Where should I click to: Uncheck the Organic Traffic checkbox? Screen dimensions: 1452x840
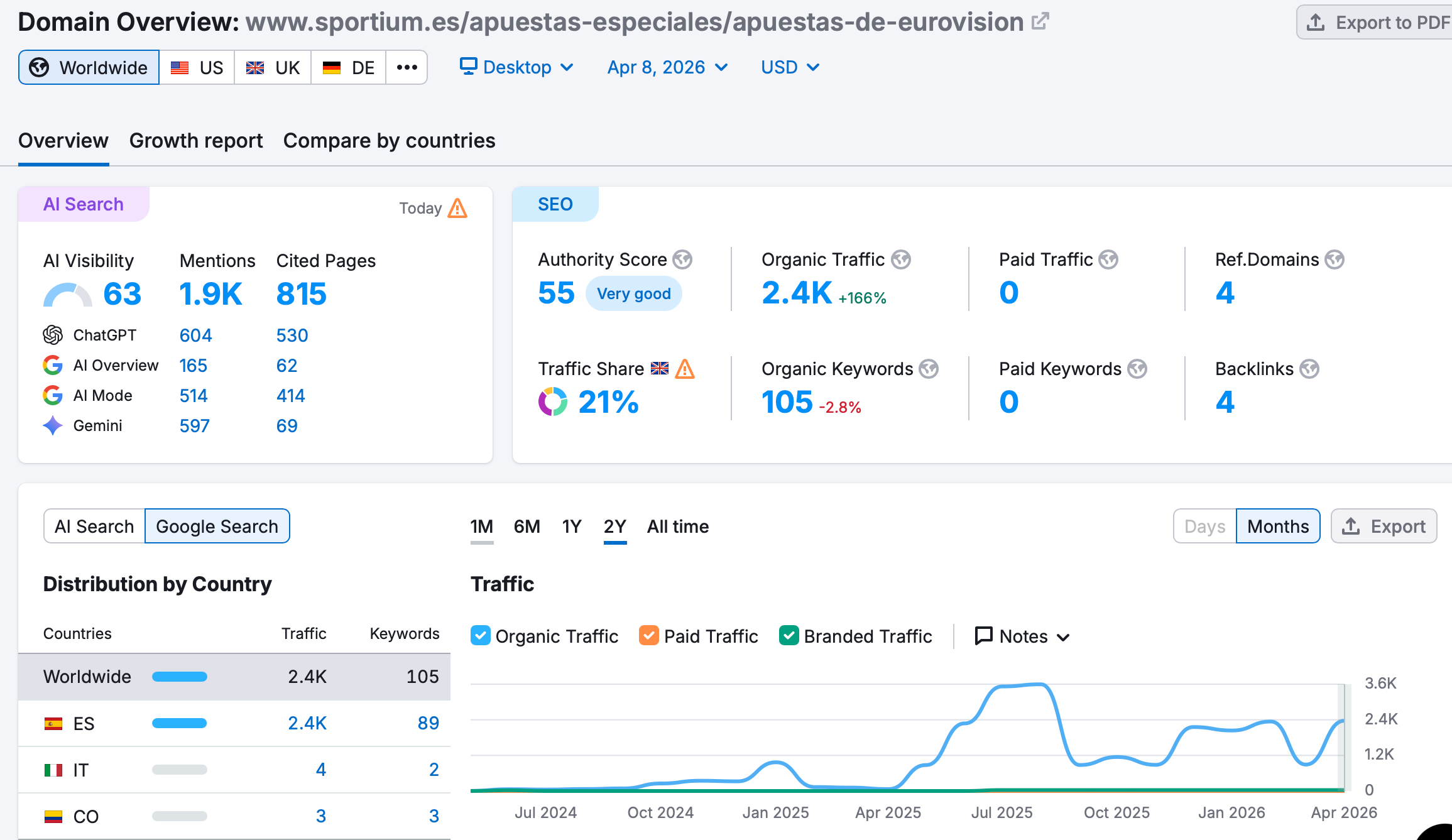pos(481,636)
